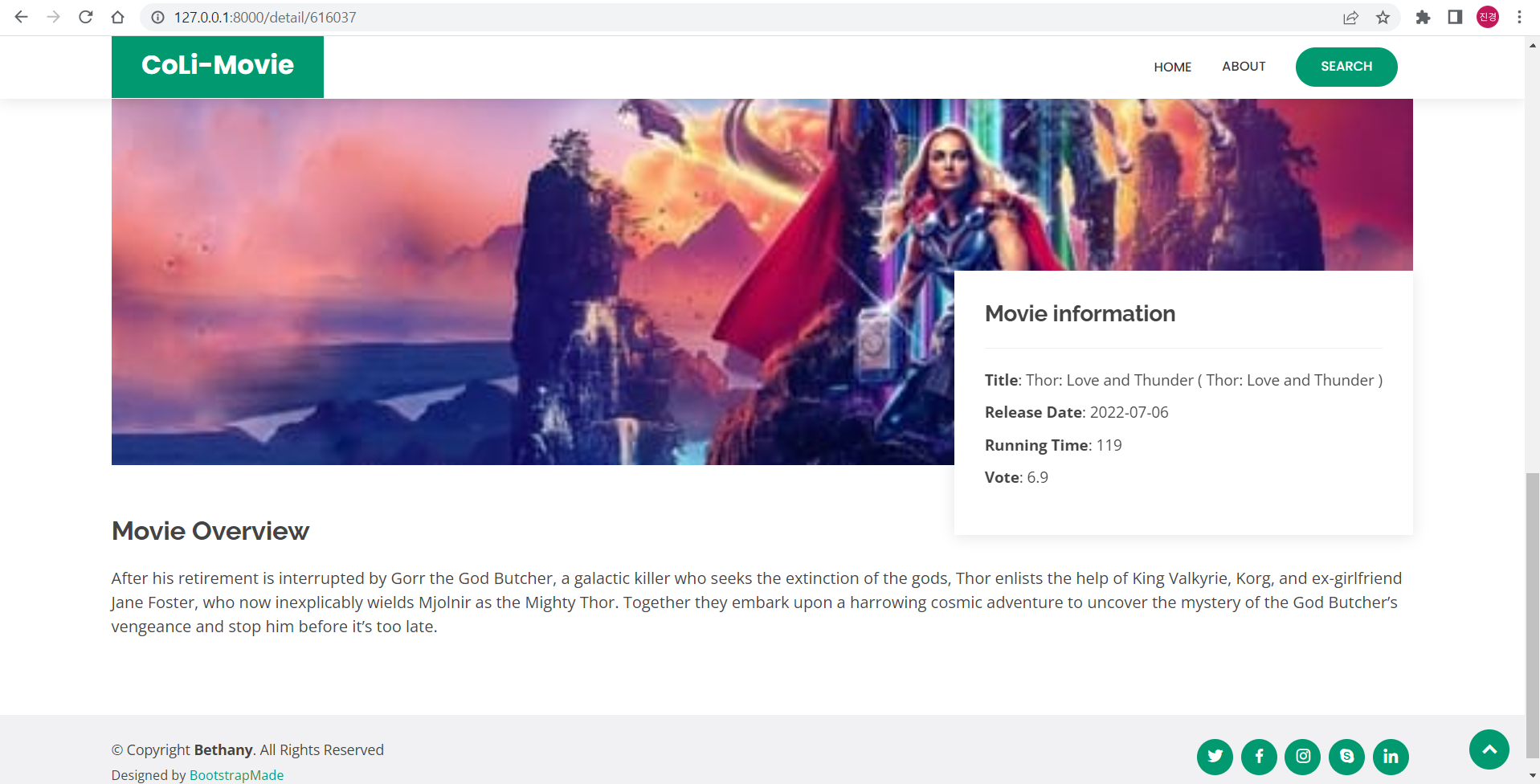Go back using browser back arrow
Viewport: 1540px width, 784px height.
[22, 17]
